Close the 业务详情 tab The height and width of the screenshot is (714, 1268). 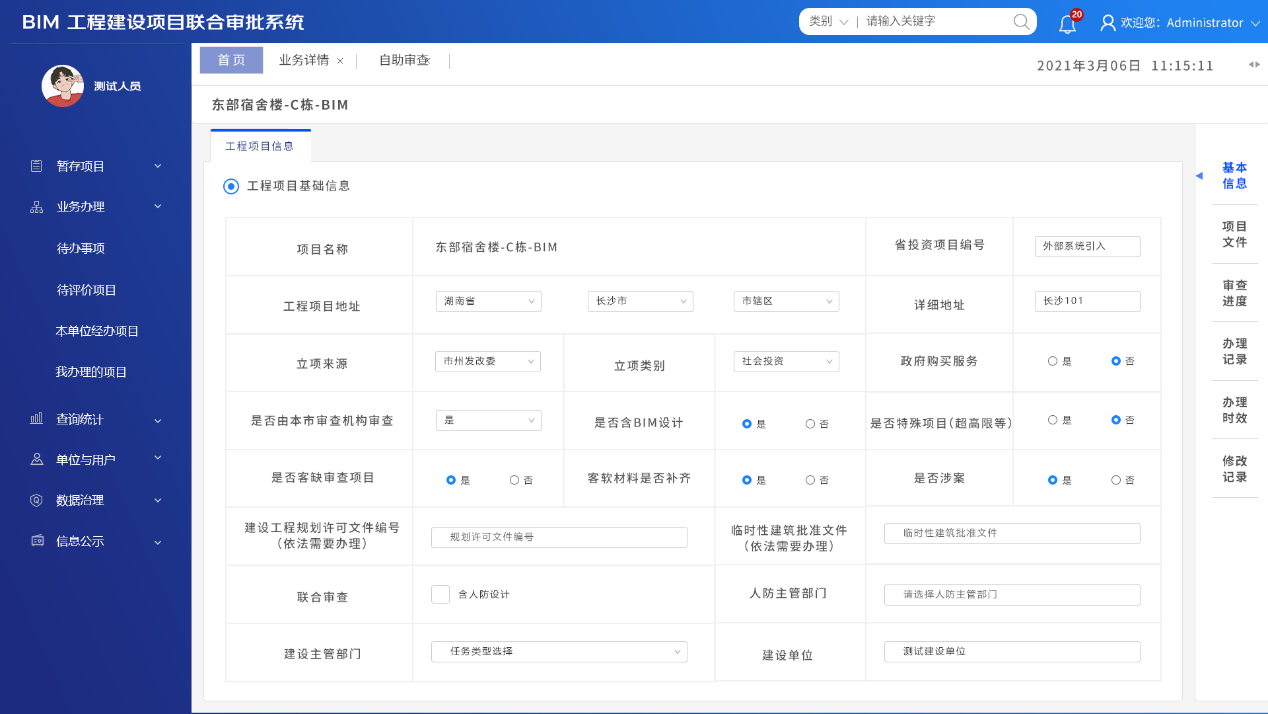click(x=340, y=61)
